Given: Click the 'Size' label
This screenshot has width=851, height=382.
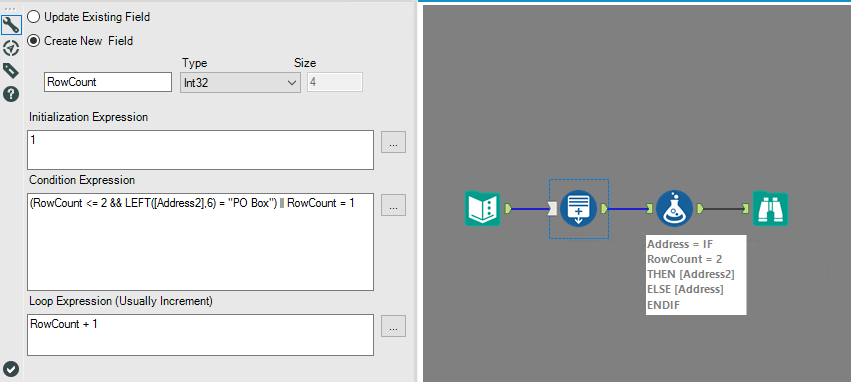Looking at the screenshot, I should 304,63.
